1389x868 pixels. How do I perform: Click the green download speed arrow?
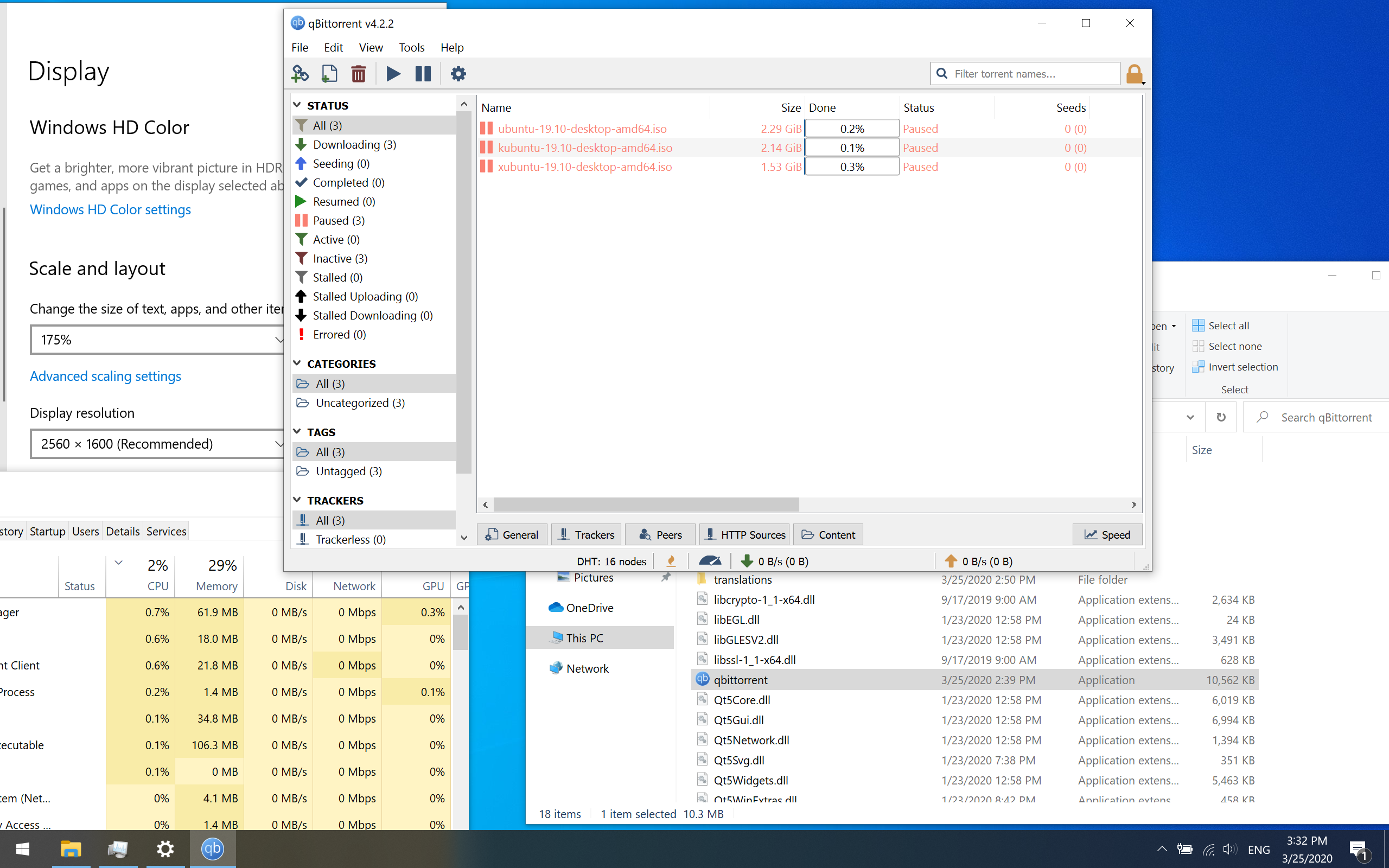click(x=747, y=561)
